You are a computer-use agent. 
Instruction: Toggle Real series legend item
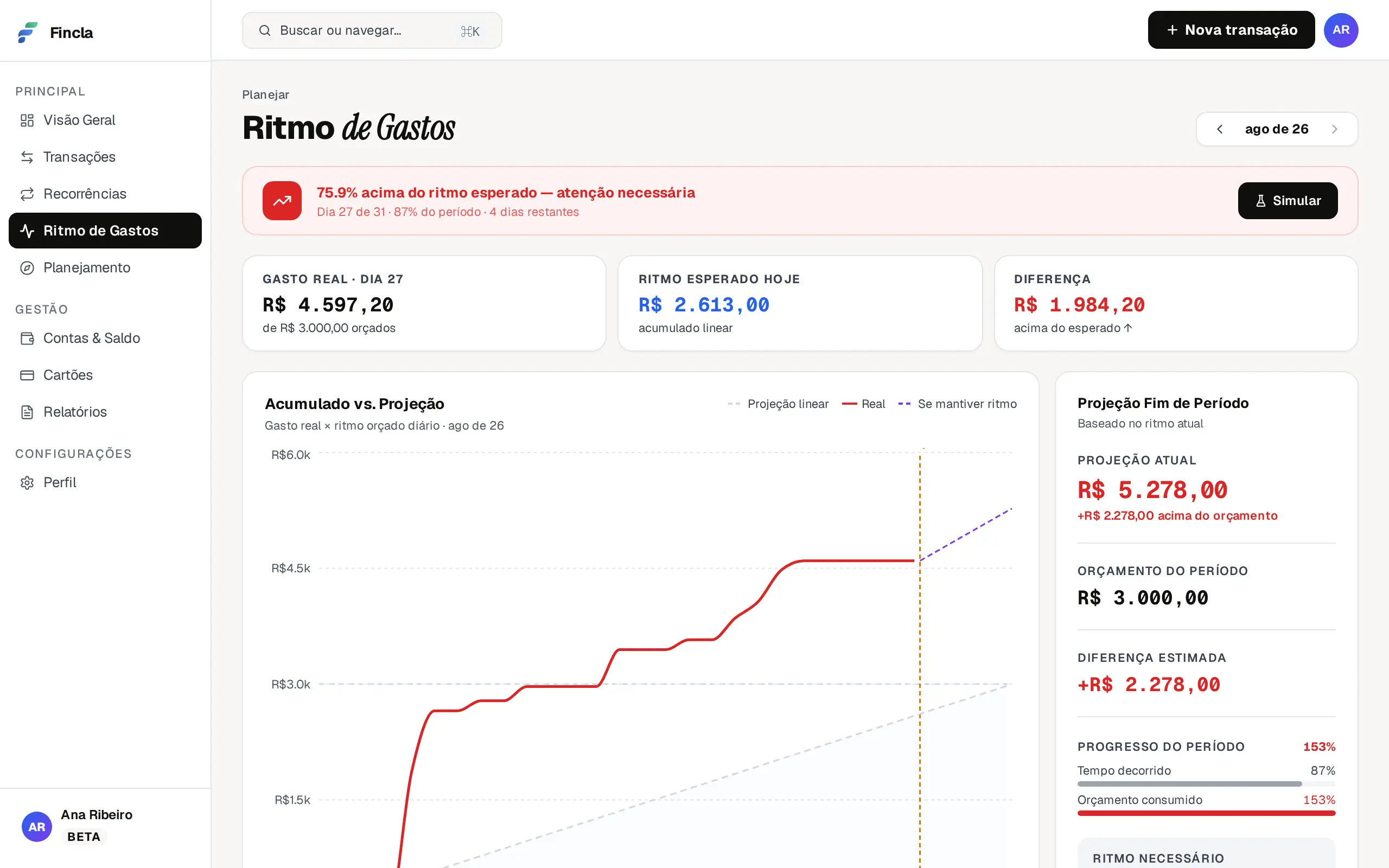click(864, 404)
